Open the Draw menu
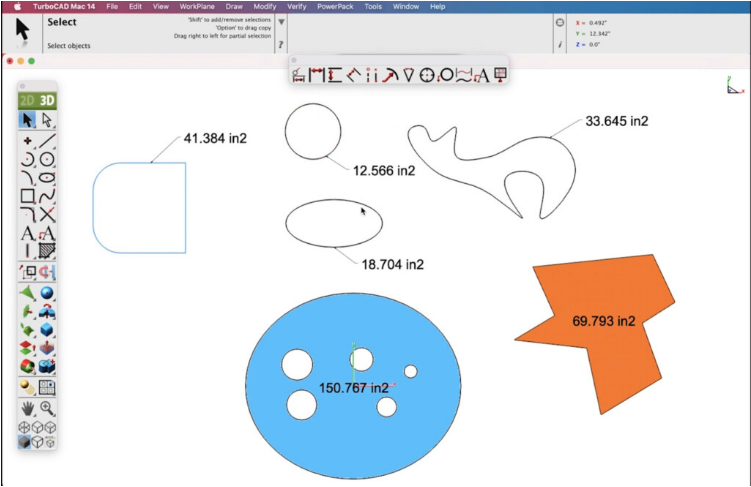 [x=234, y=6]
